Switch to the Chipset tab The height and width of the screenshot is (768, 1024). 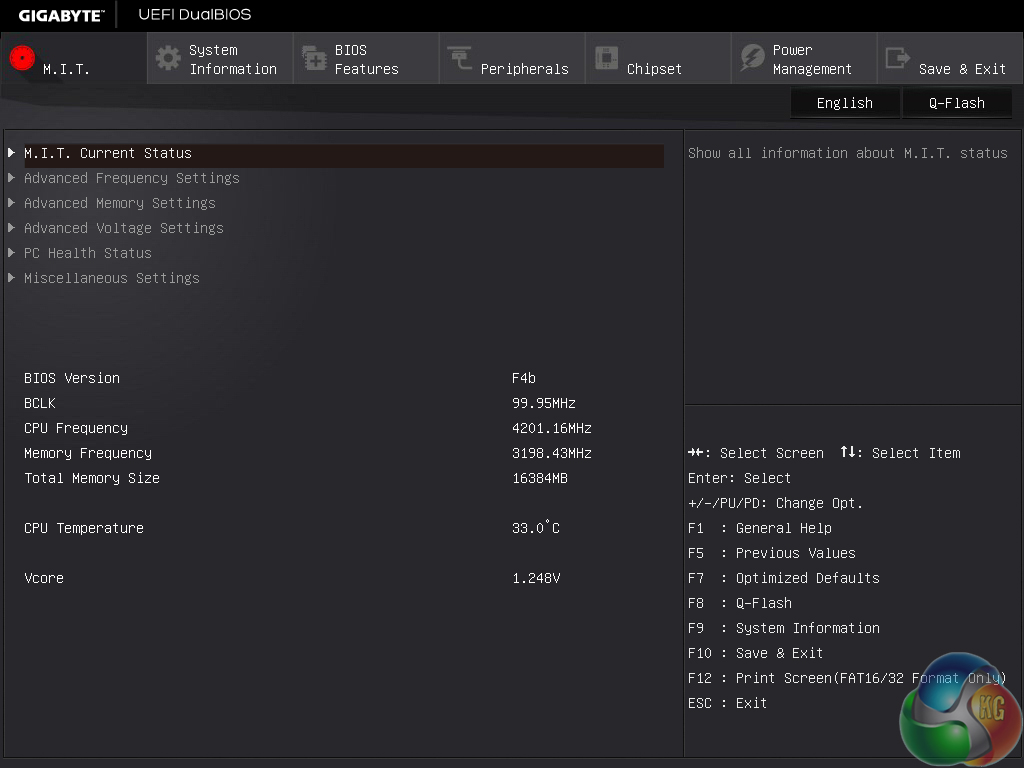click(x=654, y=69)
